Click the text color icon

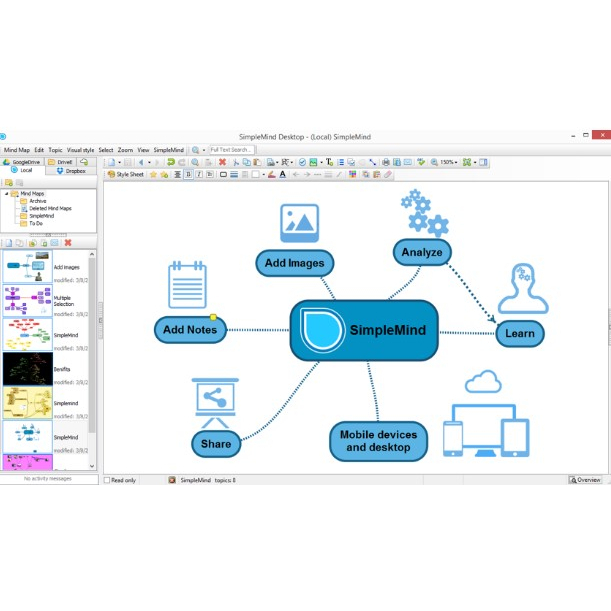click(x=282, y=174)
